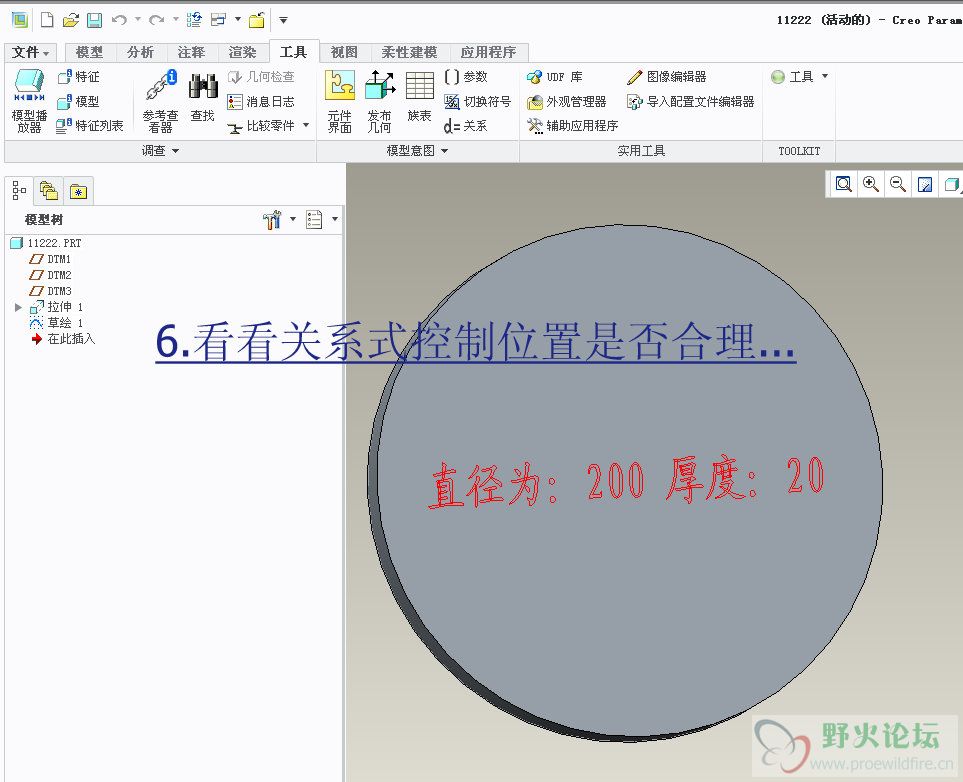The height and width of the screenshot is (782, 963).
Task: Customize the quick access toolbar dropdown
Action: tap(283, 20)
